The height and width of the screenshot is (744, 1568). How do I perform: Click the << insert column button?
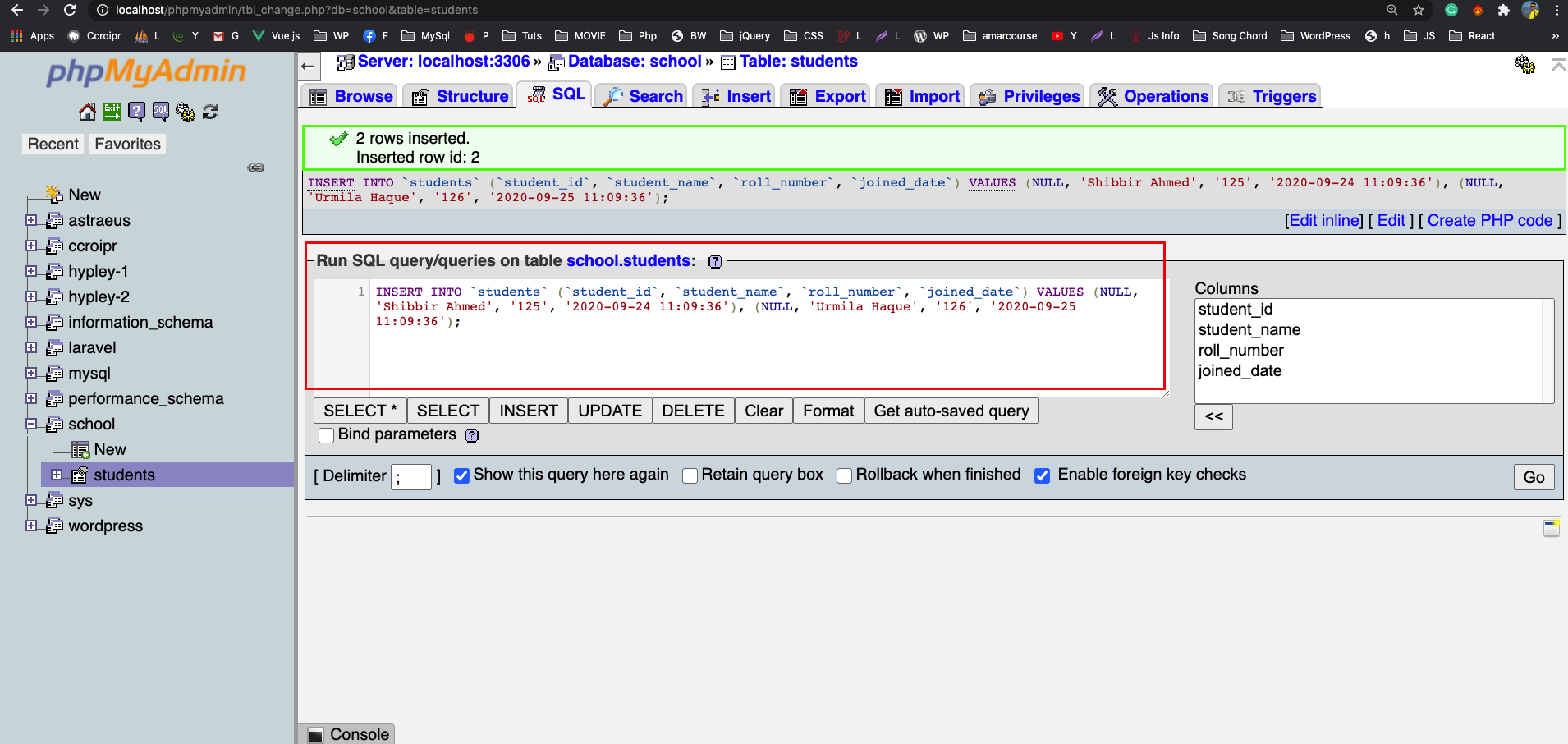(1213, 416)
